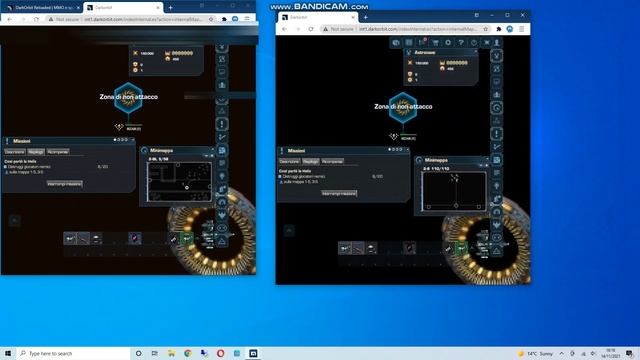The width and height of the screenshot is (640, 360).
Task: Open the shop cart icon in right game window
Action: pyautogui.click(x=435, y=42)
